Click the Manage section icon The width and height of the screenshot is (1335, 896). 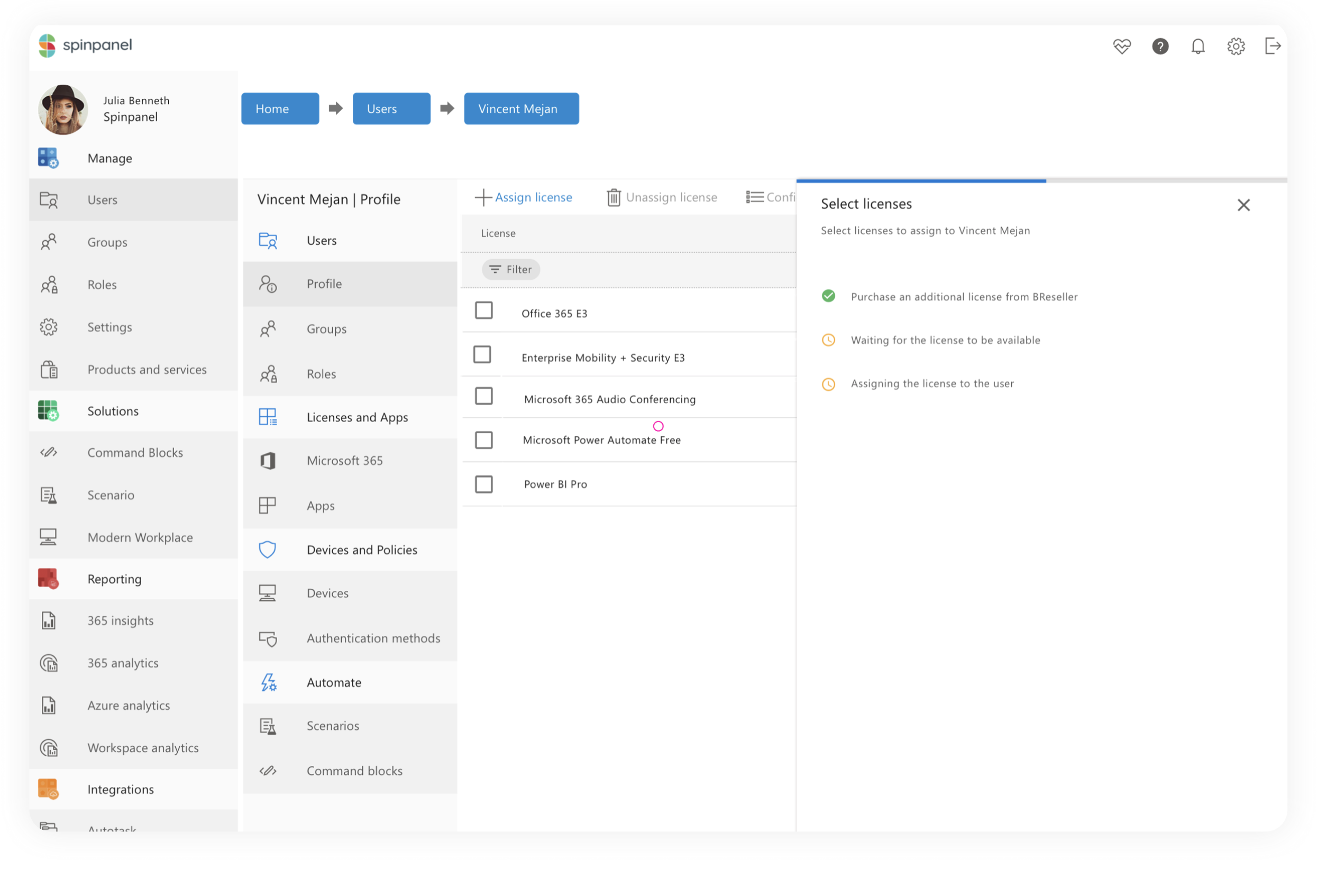click(x=48, y=158)
